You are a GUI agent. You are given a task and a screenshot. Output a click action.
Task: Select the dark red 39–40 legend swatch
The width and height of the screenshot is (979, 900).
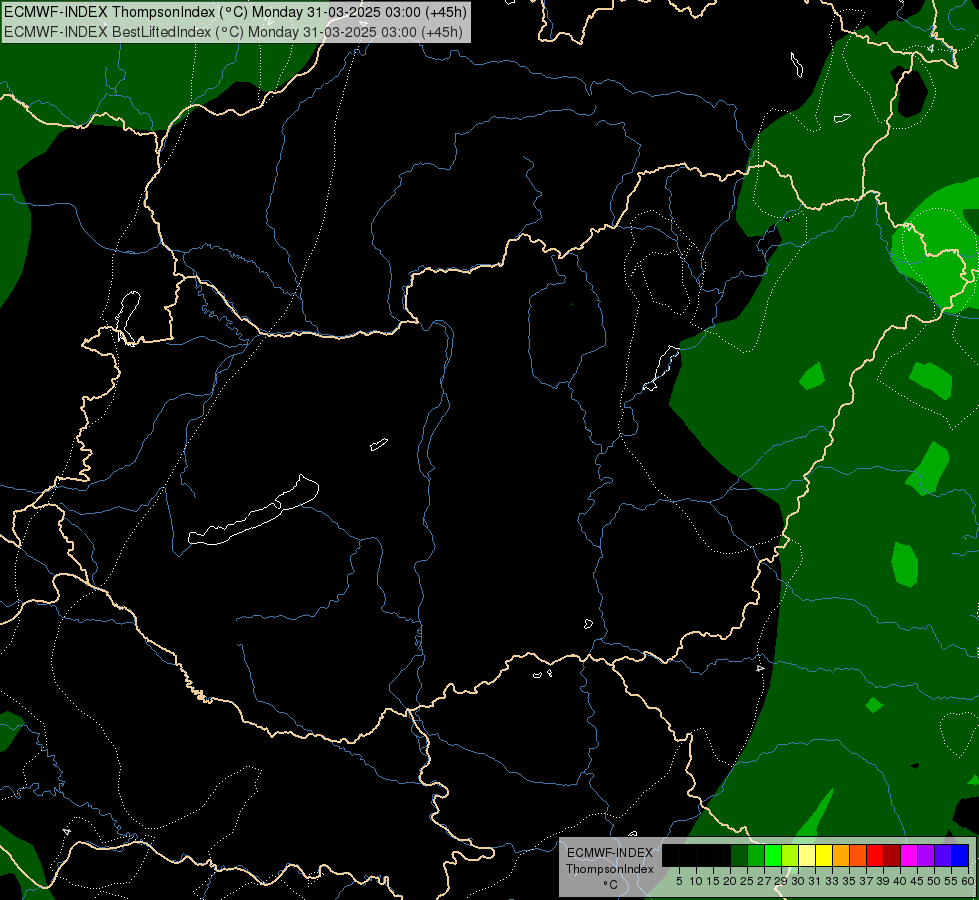pos(892,855)
